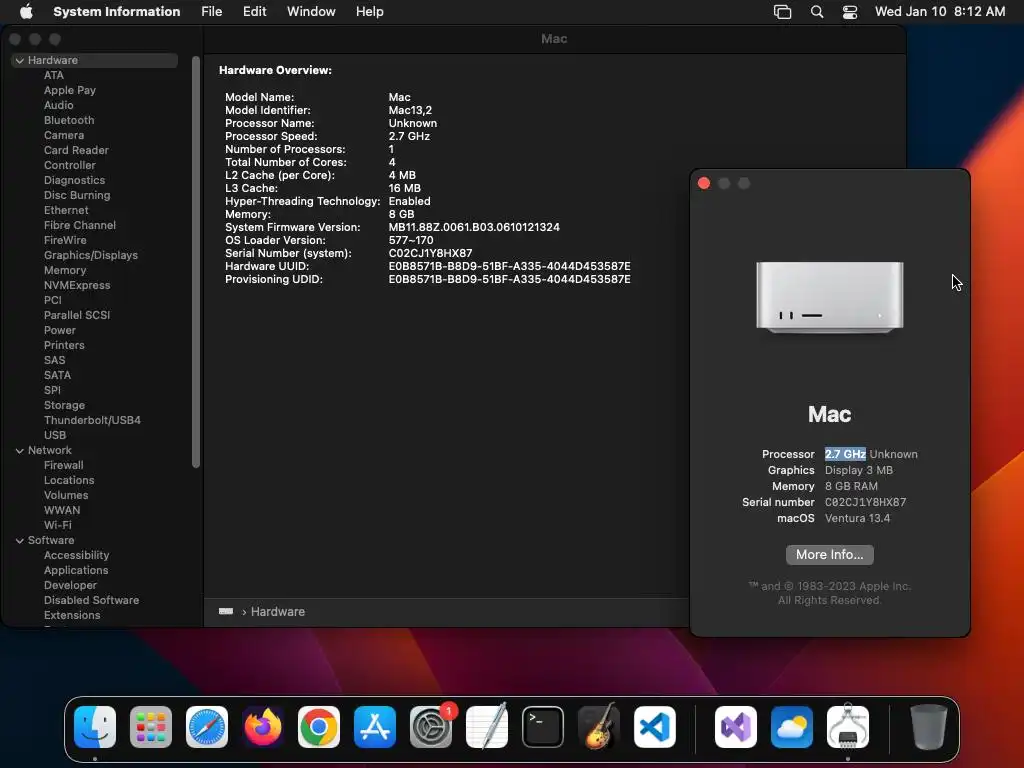Collapse the Hardware section in sidebar
Screen dimensions: 1024x768
click(x=20, y=61)
